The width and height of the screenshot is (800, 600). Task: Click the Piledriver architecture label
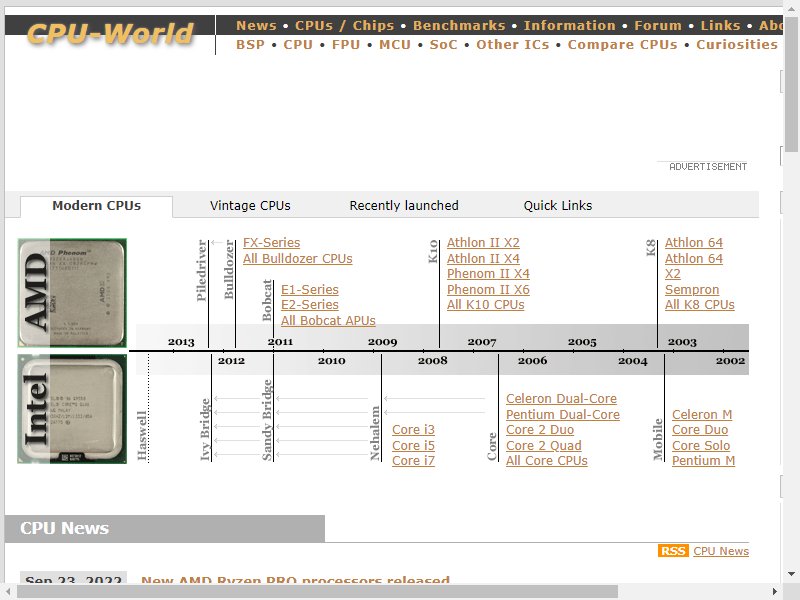coord(202,270)
